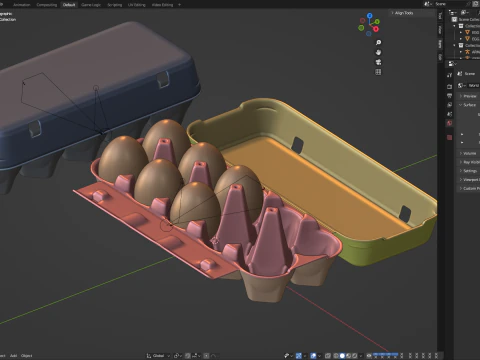Open the Tool properties tab icon

point(450,75)
